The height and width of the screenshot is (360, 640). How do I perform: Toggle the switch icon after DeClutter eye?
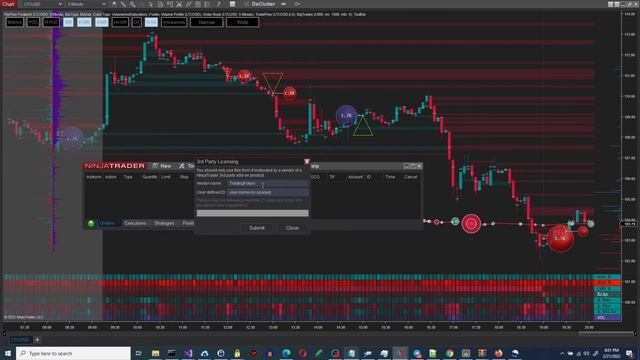[x=298, y=4]
